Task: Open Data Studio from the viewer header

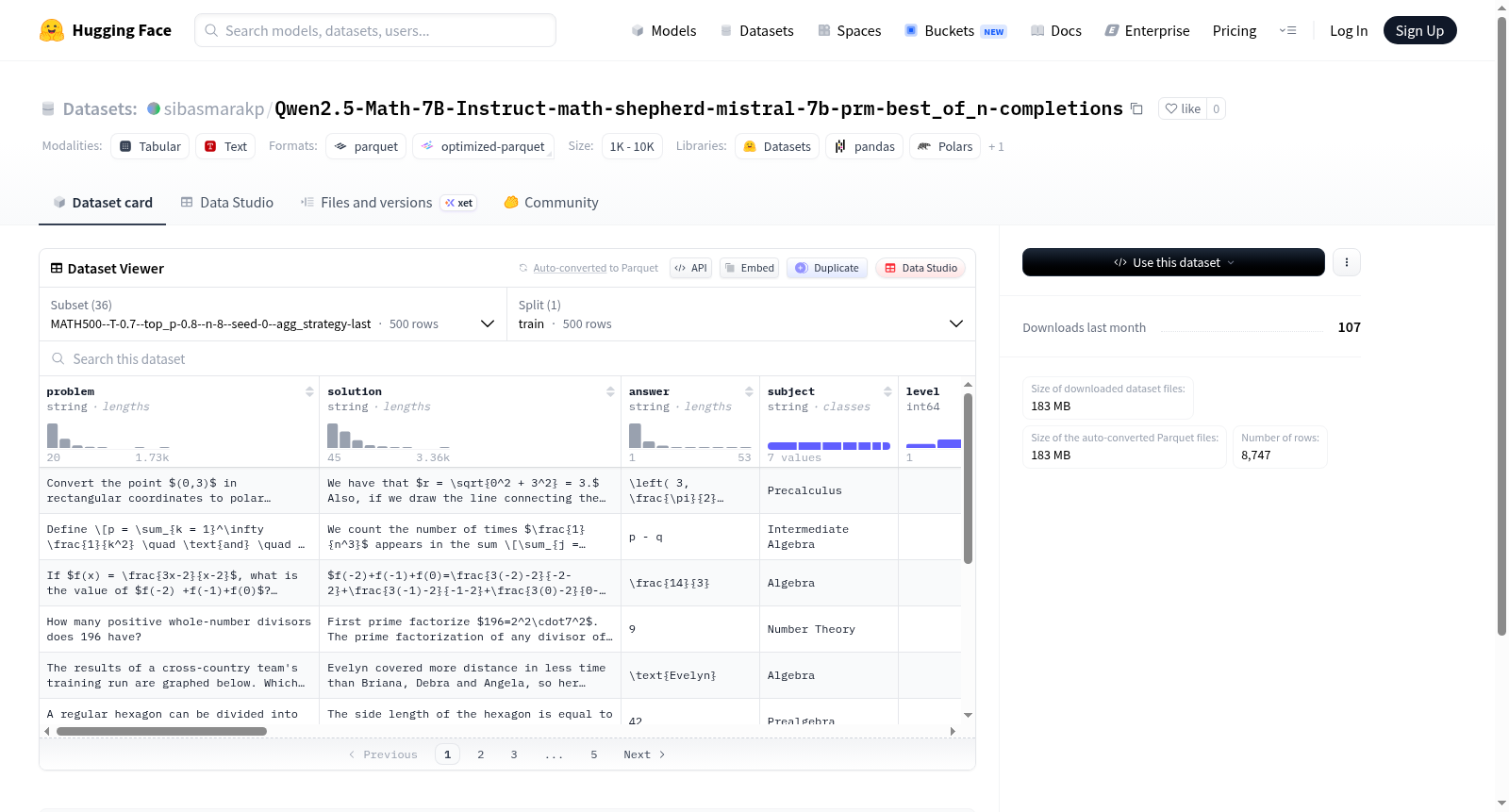Action: point(920,268)
